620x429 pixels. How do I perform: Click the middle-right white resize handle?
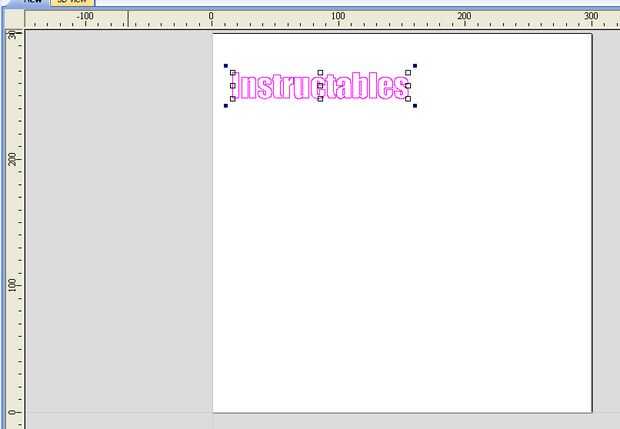coord(408,85)
